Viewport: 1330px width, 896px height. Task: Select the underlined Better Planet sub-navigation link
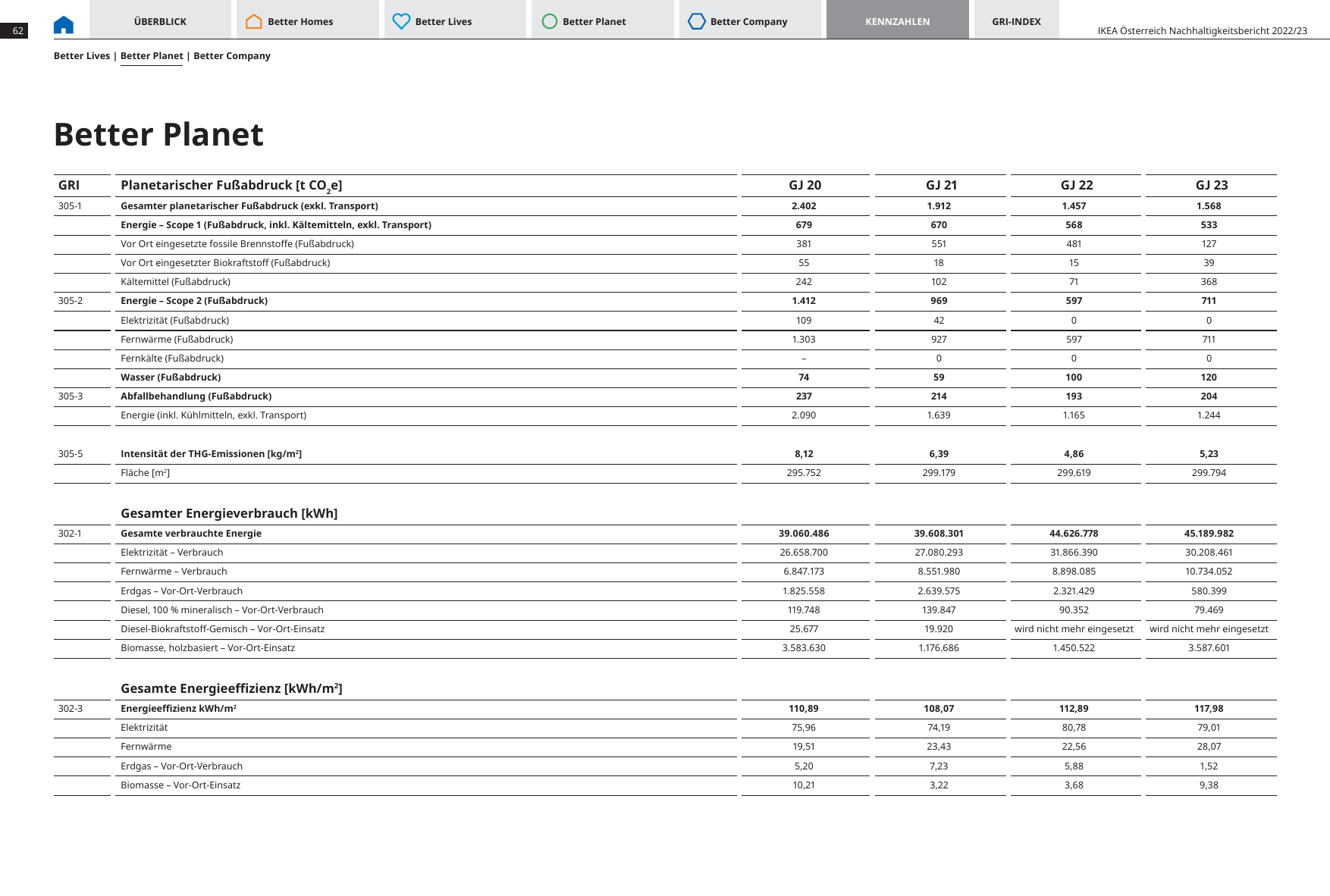pos(152,56)
